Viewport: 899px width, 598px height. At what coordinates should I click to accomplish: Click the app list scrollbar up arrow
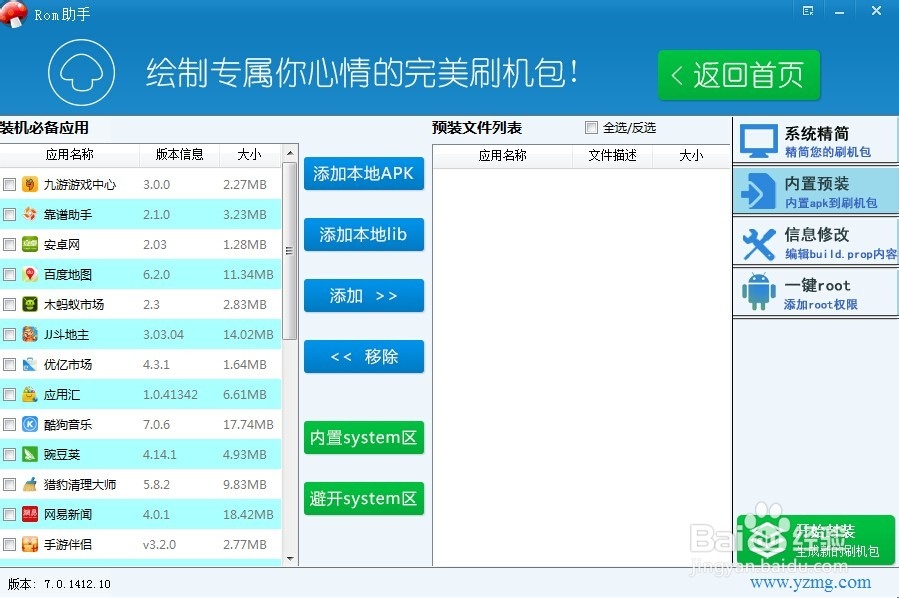click(290, 153)
